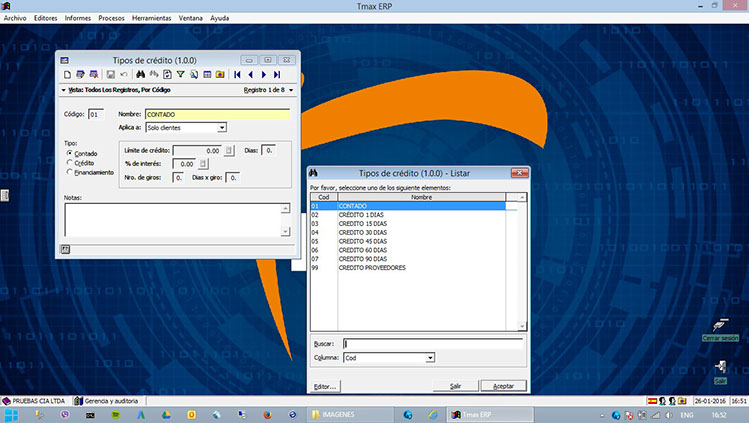Screen dimensions: 749x423
Task: Choose the Financiamiento radio option
Action: [x=70, y=172]
